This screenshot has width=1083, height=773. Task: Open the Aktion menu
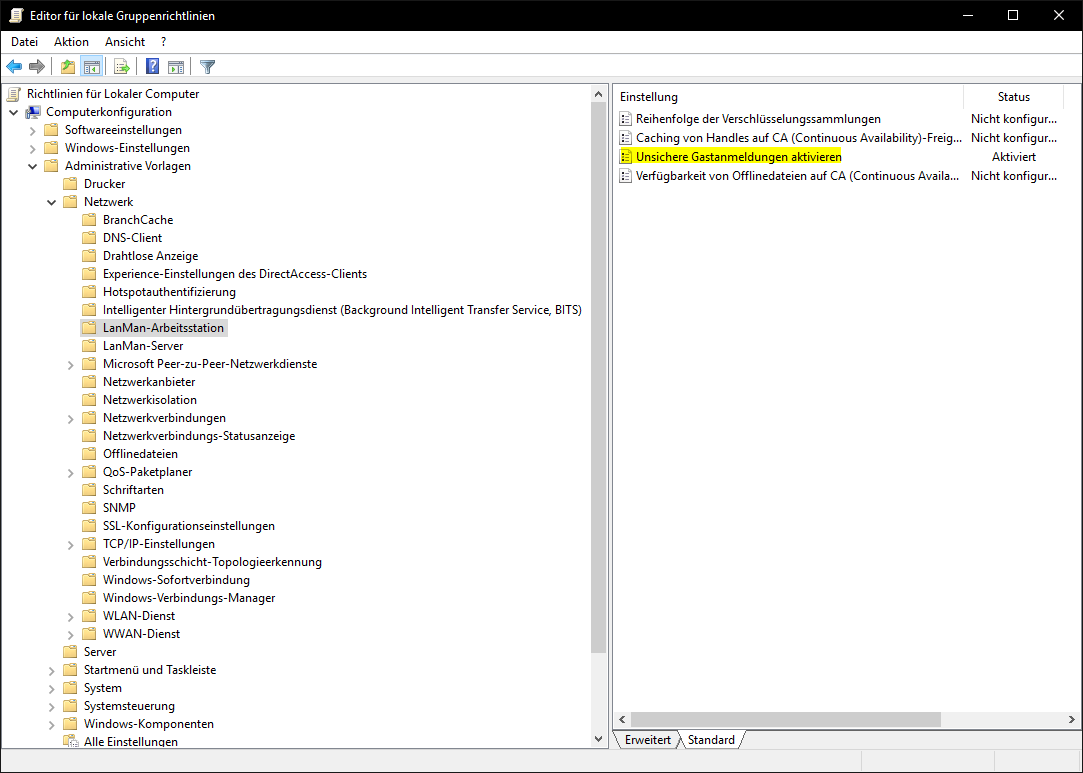[71, 42]
